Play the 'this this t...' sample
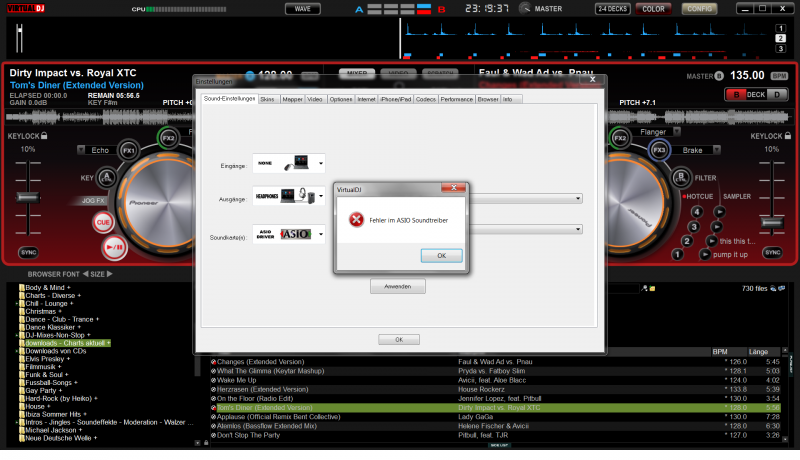This screenshot has height=460, width=800. click(712, 241)
